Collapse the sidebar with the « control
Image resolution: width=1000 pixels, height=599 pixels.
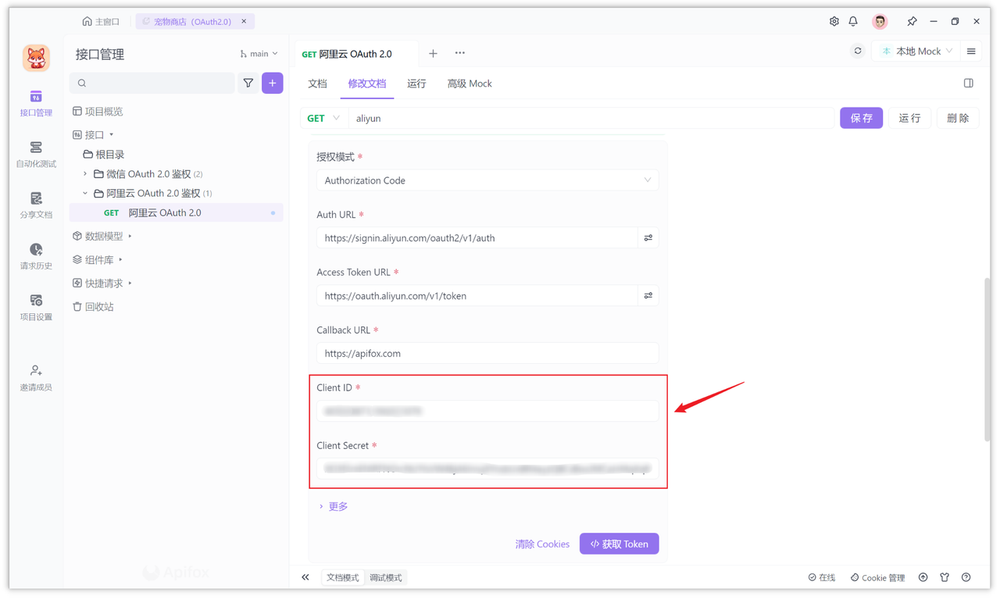(306, 577)
